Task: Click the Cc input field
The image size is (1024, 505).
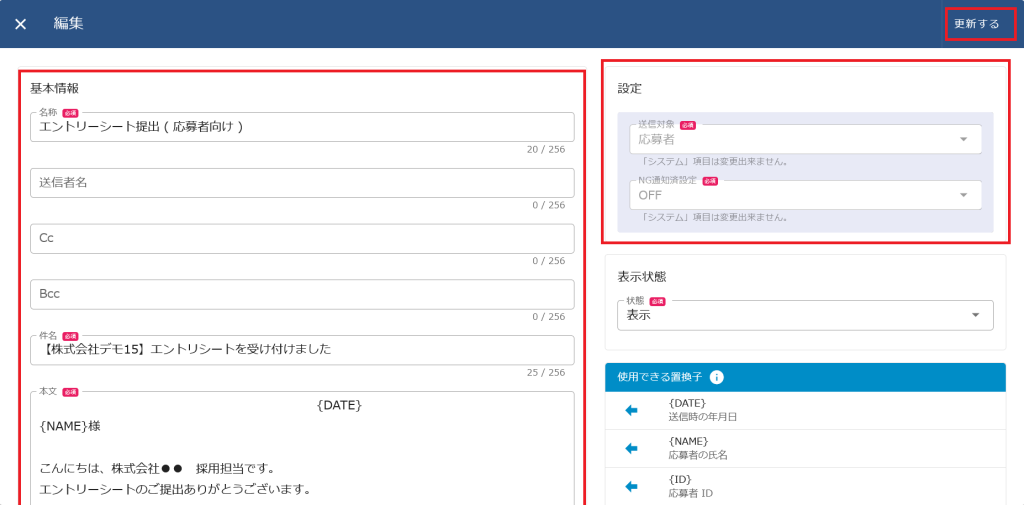Action: tap(301, 239)
